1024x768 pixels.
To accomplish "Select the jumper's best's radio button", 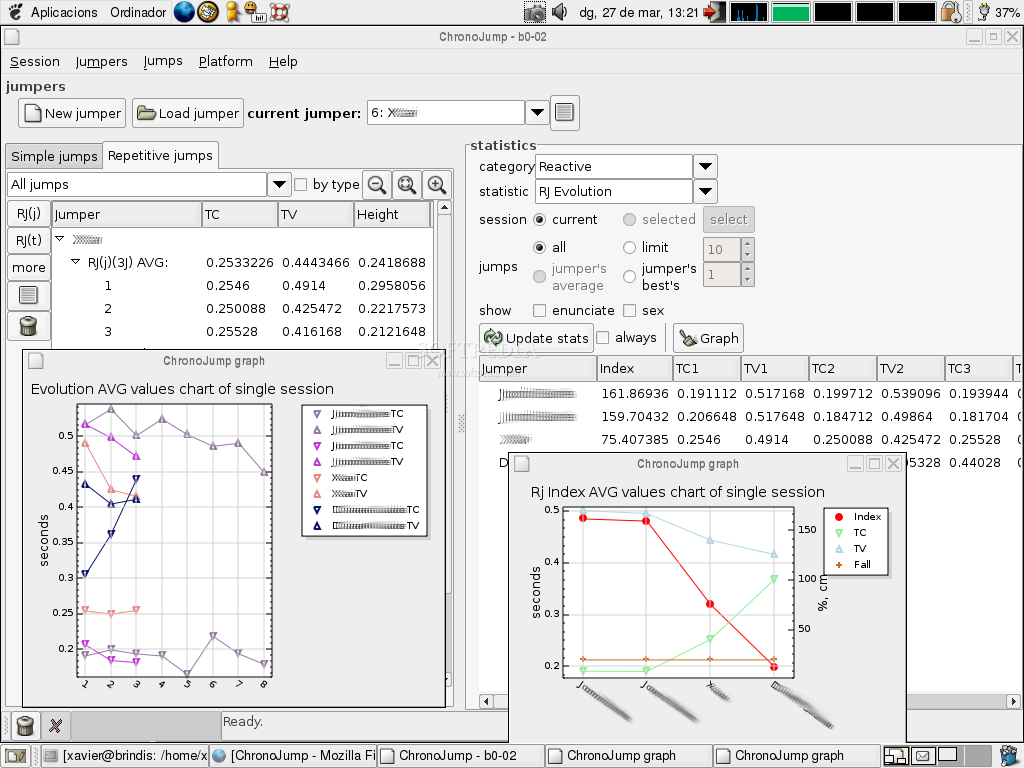I will point(629,276).
